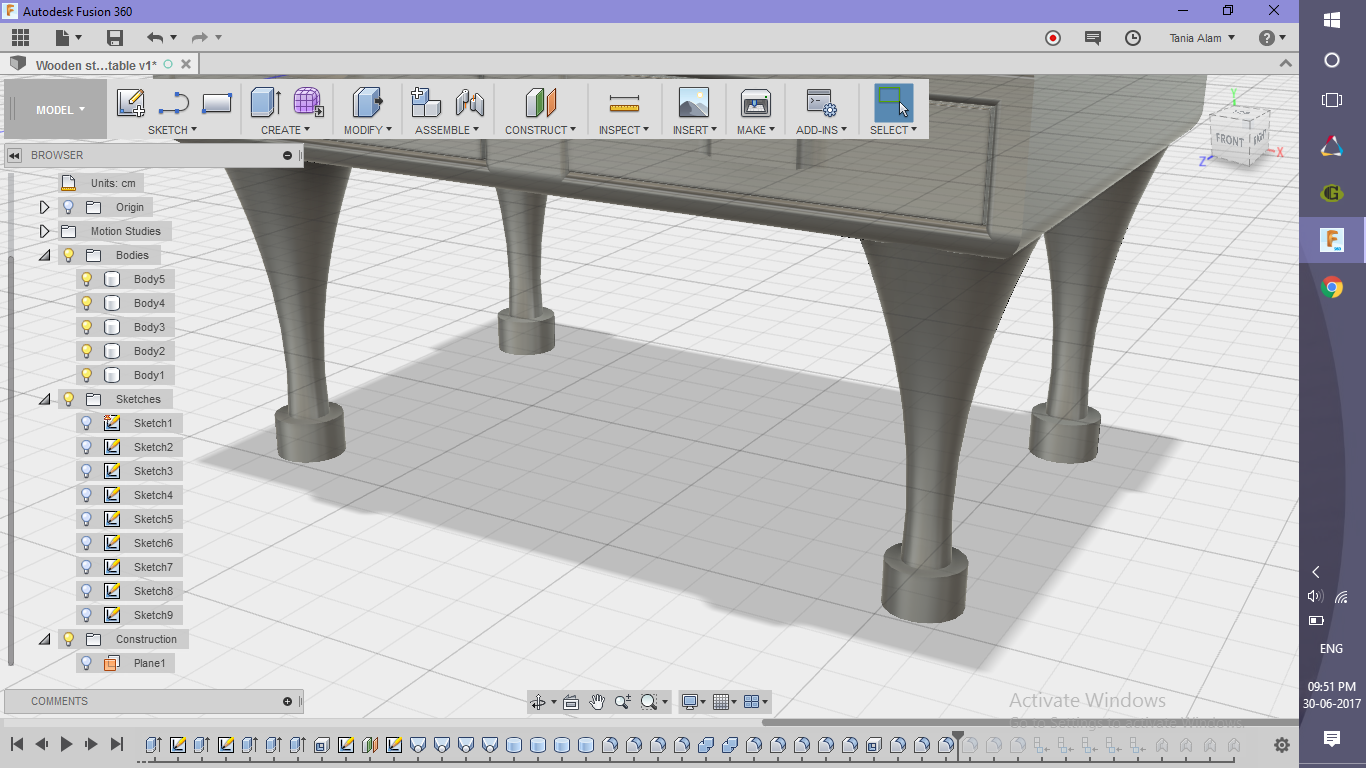Click the FRONT face of ViewCube
Screen dimensions: 1366x768
1231,139
